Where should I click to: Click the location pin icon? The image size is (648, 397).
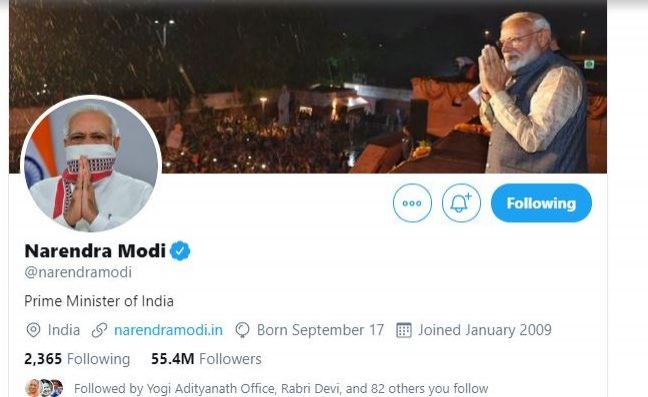(33, 330)
